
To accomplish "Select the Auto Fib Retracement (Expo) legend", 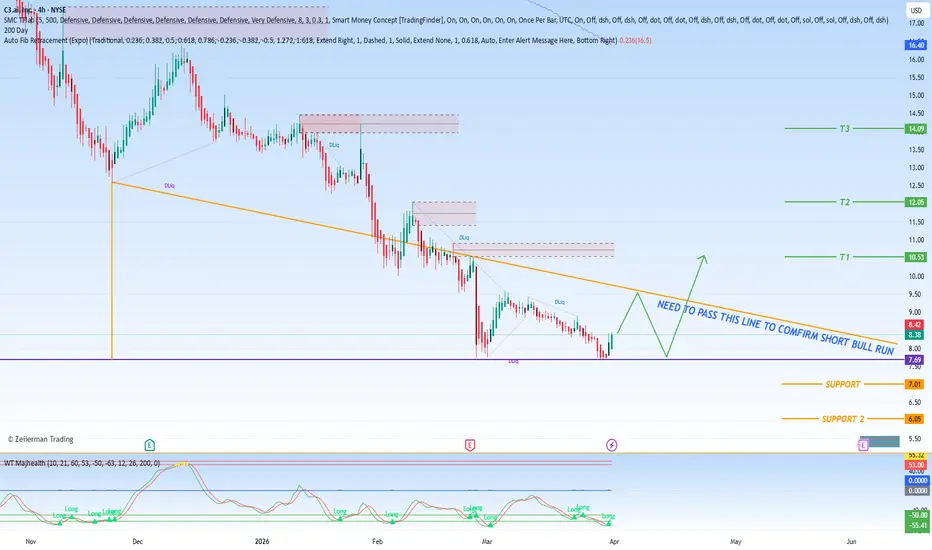I will 327,40.
